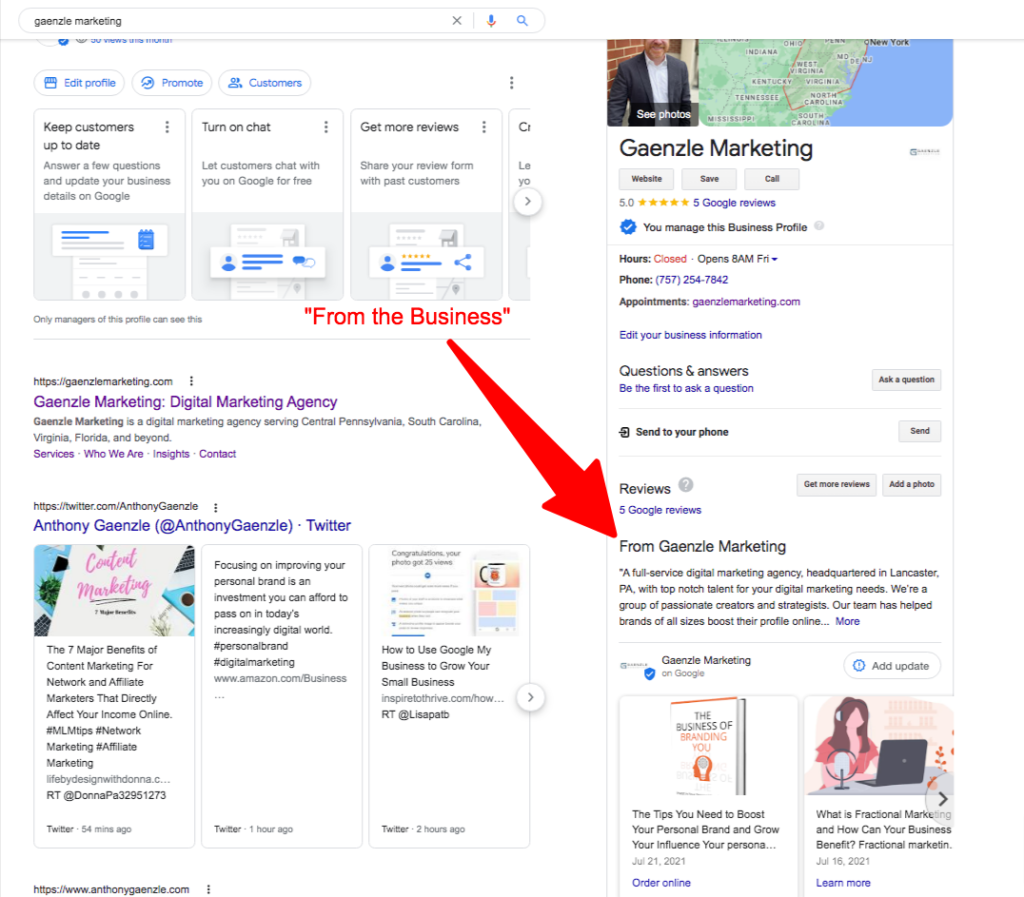Click the Get more reviews button
The image size is (1024, 897).
tap(837, 484)
